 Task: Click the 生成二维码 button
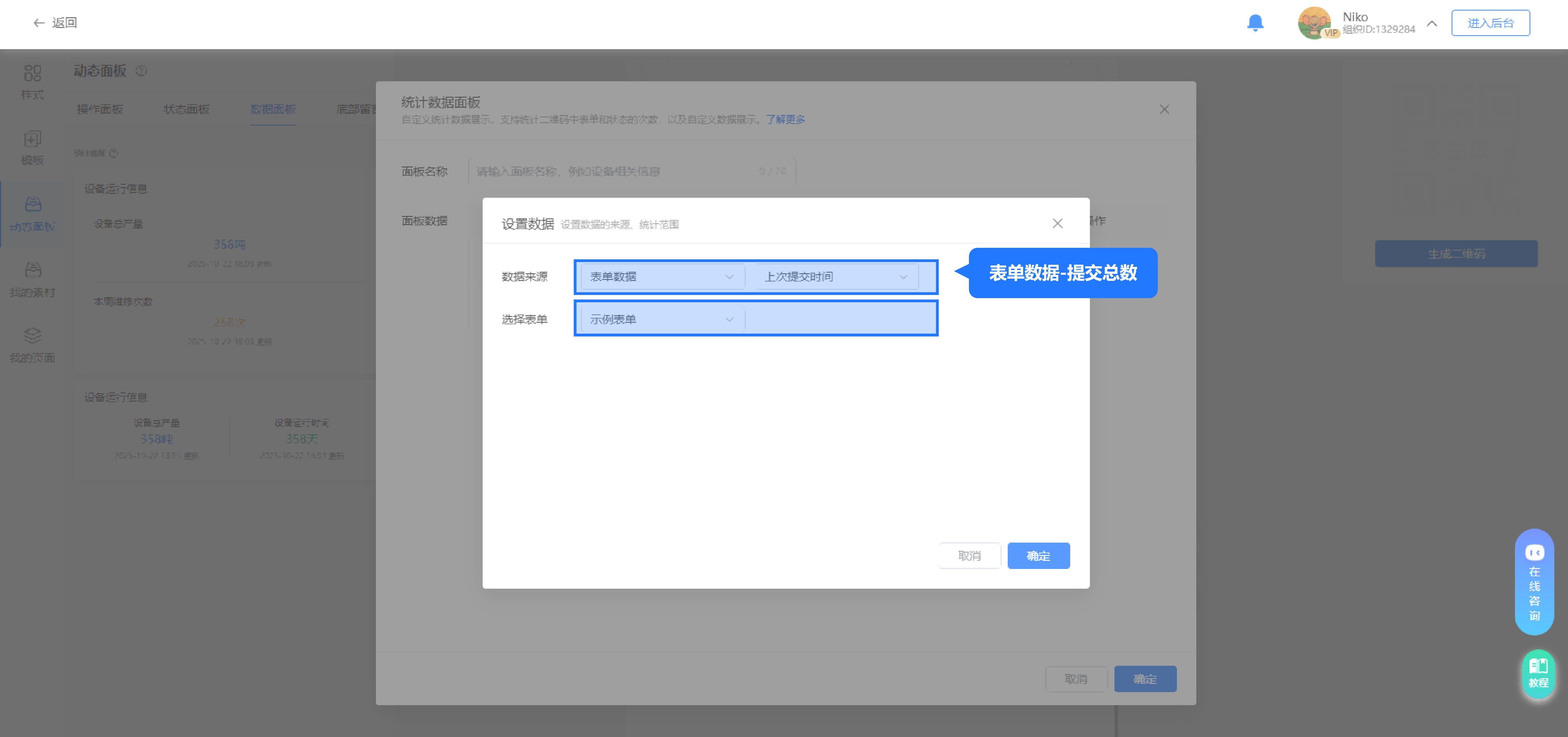point(1456,253)
